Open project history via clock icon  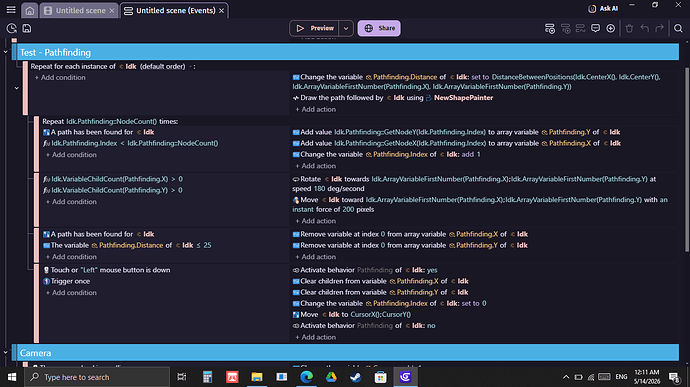point(11,28)
